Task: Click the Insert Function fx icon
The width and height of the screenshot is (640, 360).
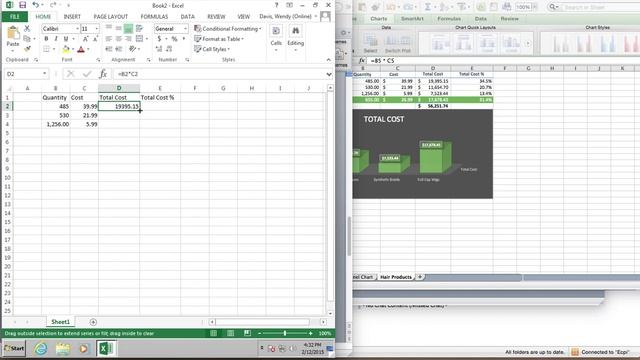Action: [x=103, y=74]
